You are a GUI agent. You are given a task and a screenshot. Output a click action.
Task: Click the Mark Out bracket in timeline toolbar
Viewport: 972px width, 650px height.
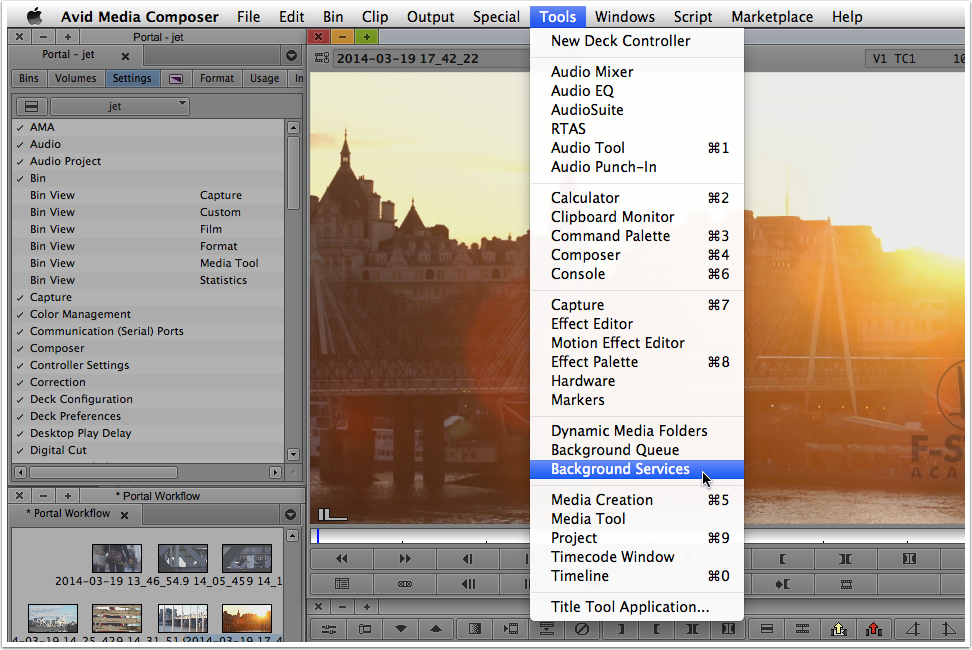[x=621, y=629]
